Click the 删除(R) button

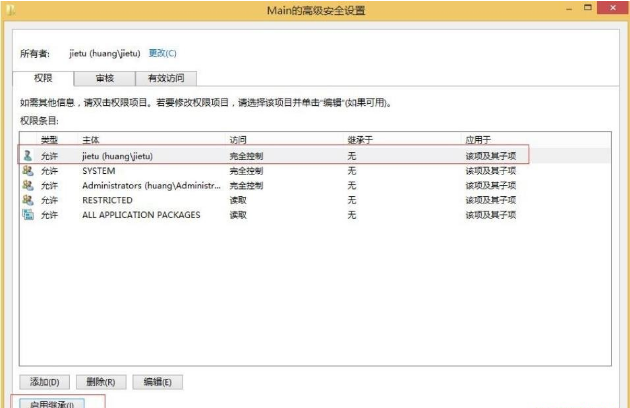101,382
